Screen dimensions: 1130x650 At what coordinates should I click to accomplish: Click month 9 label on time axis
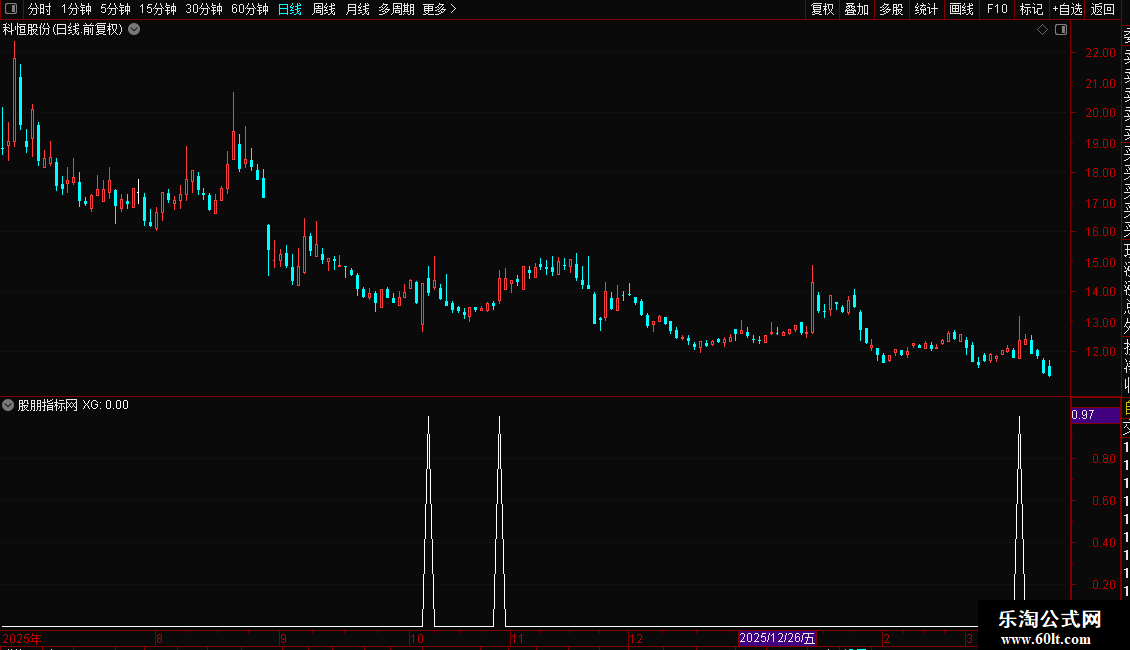[283, 638]
